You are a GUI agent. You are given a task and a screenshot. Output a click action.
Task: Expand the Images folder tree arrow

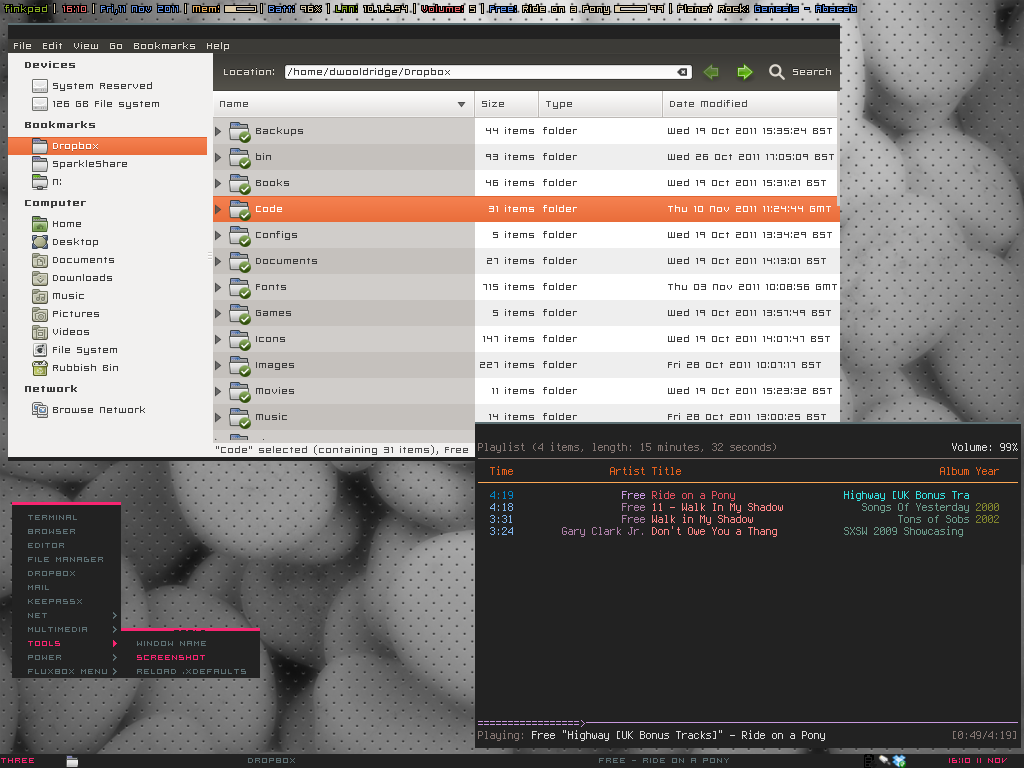pos(219,365)
